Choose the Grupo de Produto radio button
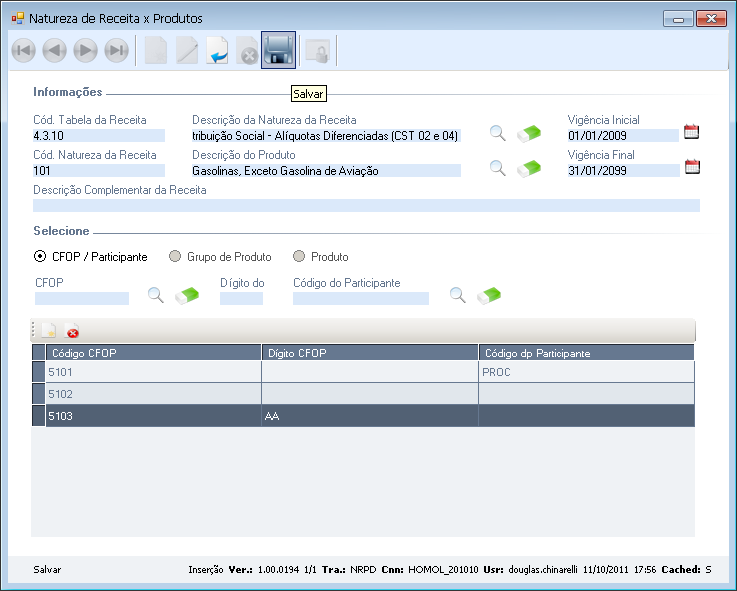Viewport: 737px width, 591px height. (x=175, y=257)
